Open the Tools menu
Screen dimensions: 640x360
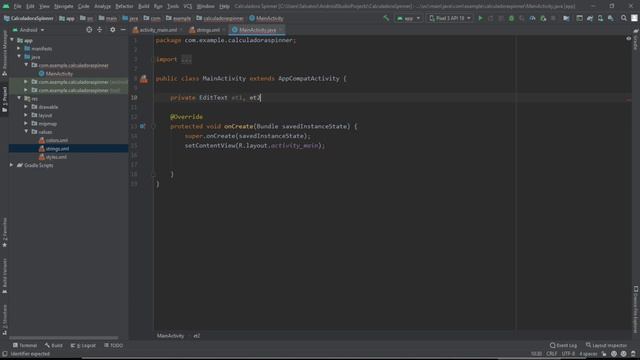(x=173, y=6)
